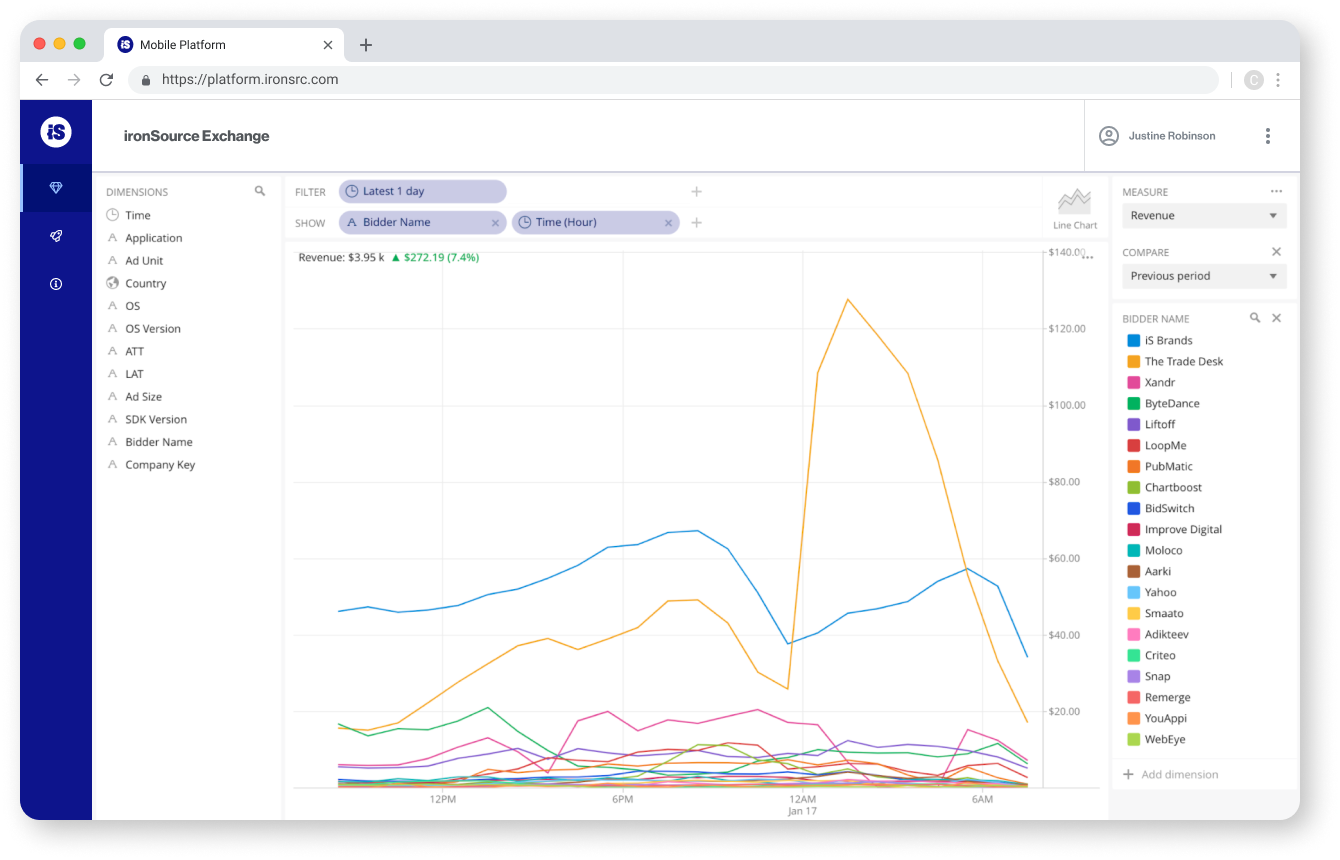Toggle Improve Digital legend entry
This screenshot has width=1340, height=860.
click(1175, 530)
